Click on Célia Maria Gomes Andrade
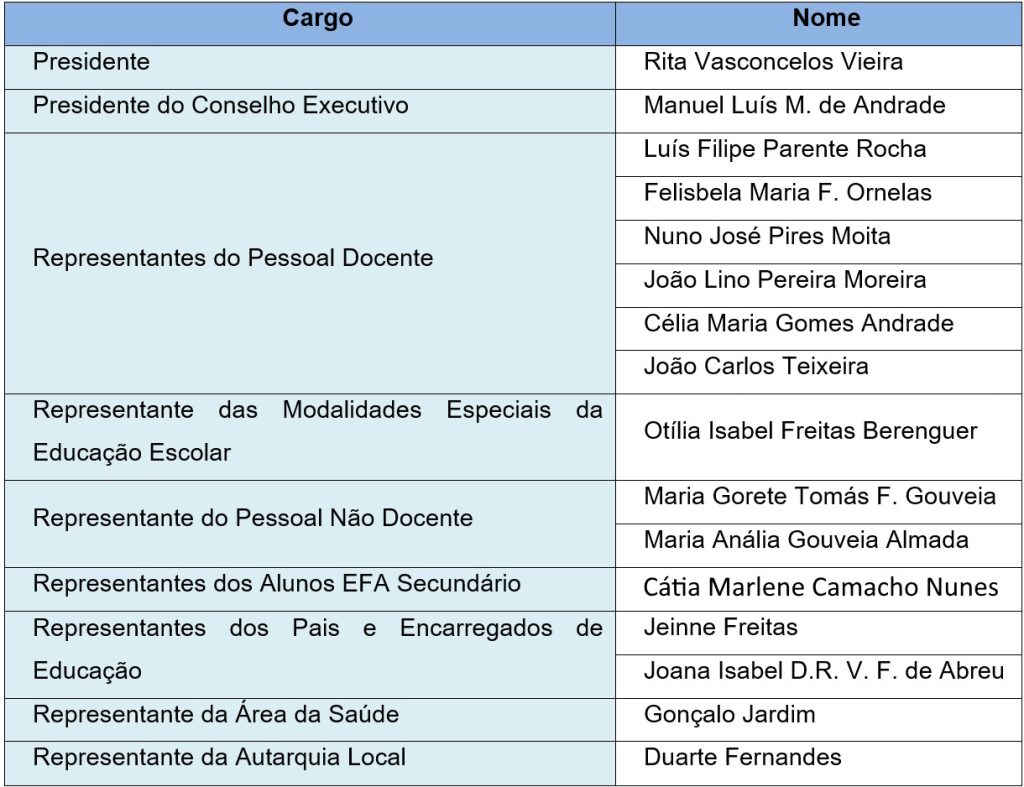 pyautogui.click(x=798, y=323)
